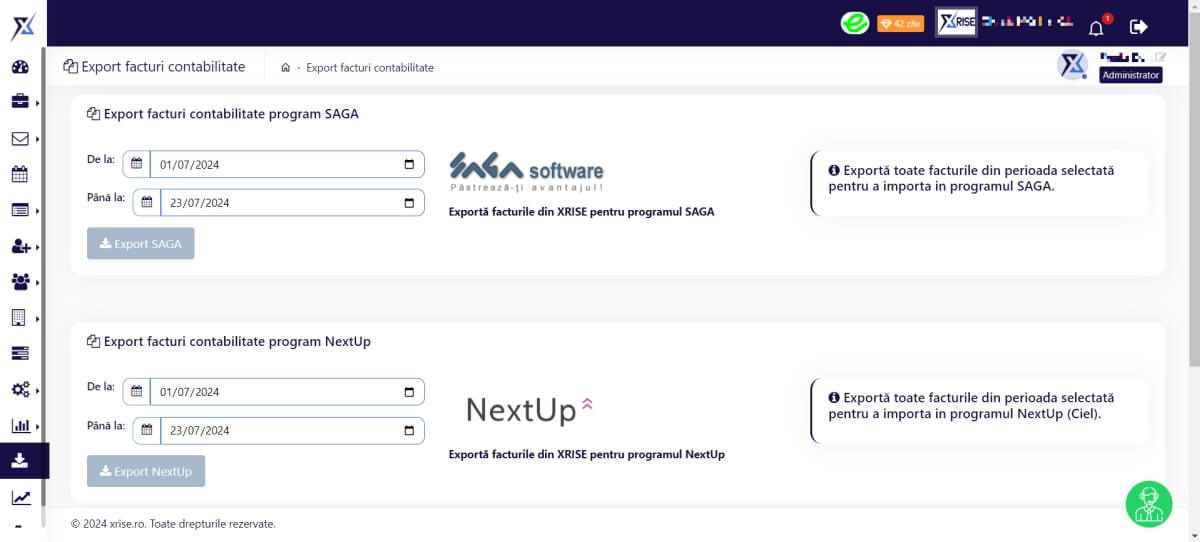Screen dimensions: 1200x542
Task: Open the envelope mail menu in sidebar
Action: click(x=20, y=139)
